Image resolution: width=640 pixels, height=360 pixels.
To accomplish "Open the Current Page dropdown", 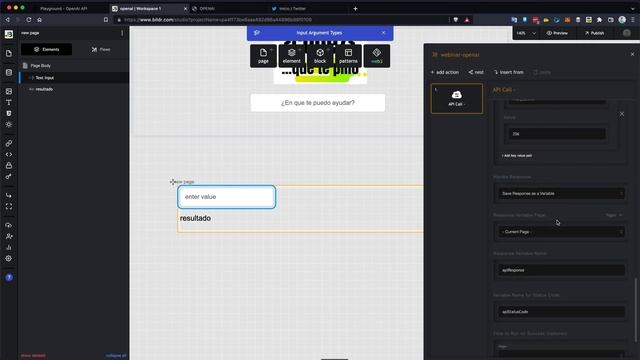I will pos(561,232).
